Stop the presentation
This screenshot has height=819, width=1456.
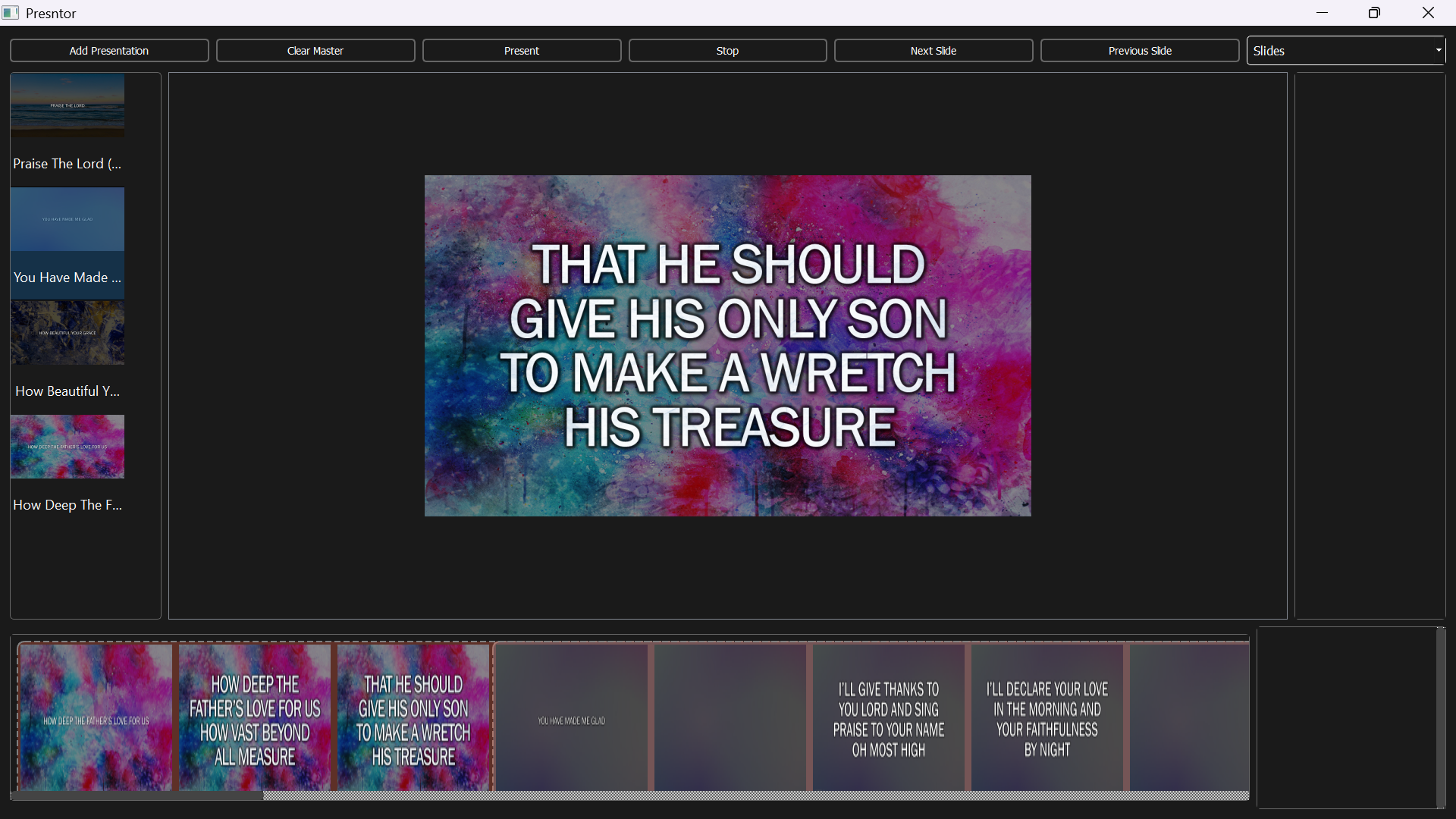(727, 51)
